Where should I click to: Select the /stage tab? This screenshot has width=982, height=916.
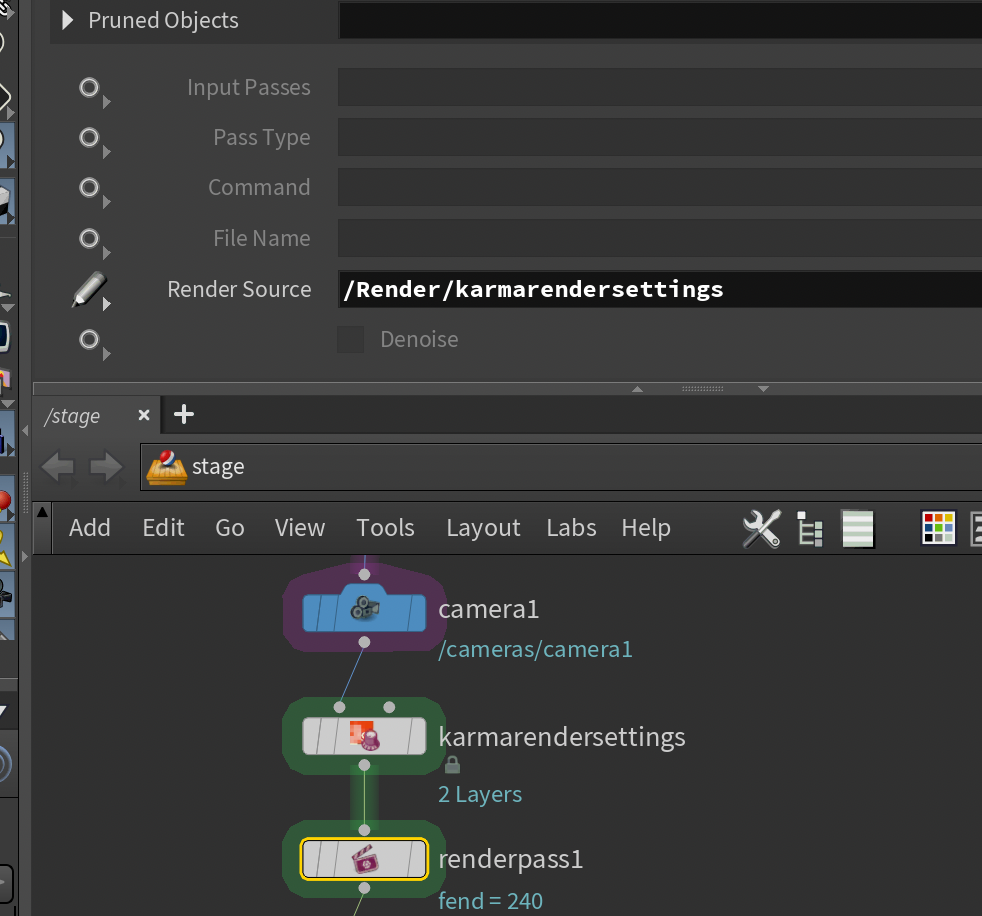(72, 416)
